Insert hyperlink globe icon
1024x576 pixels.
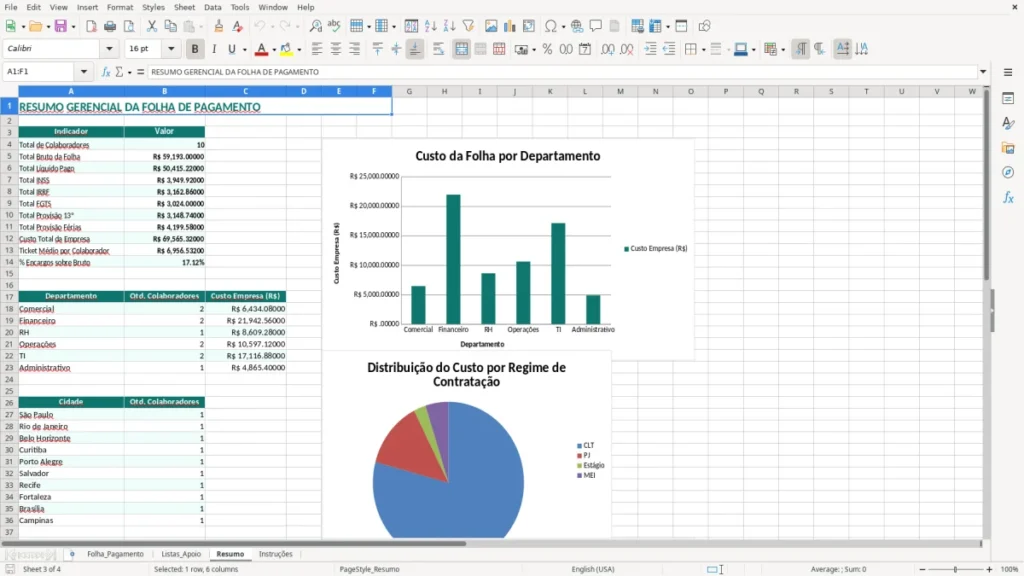(x=577, y=26)
